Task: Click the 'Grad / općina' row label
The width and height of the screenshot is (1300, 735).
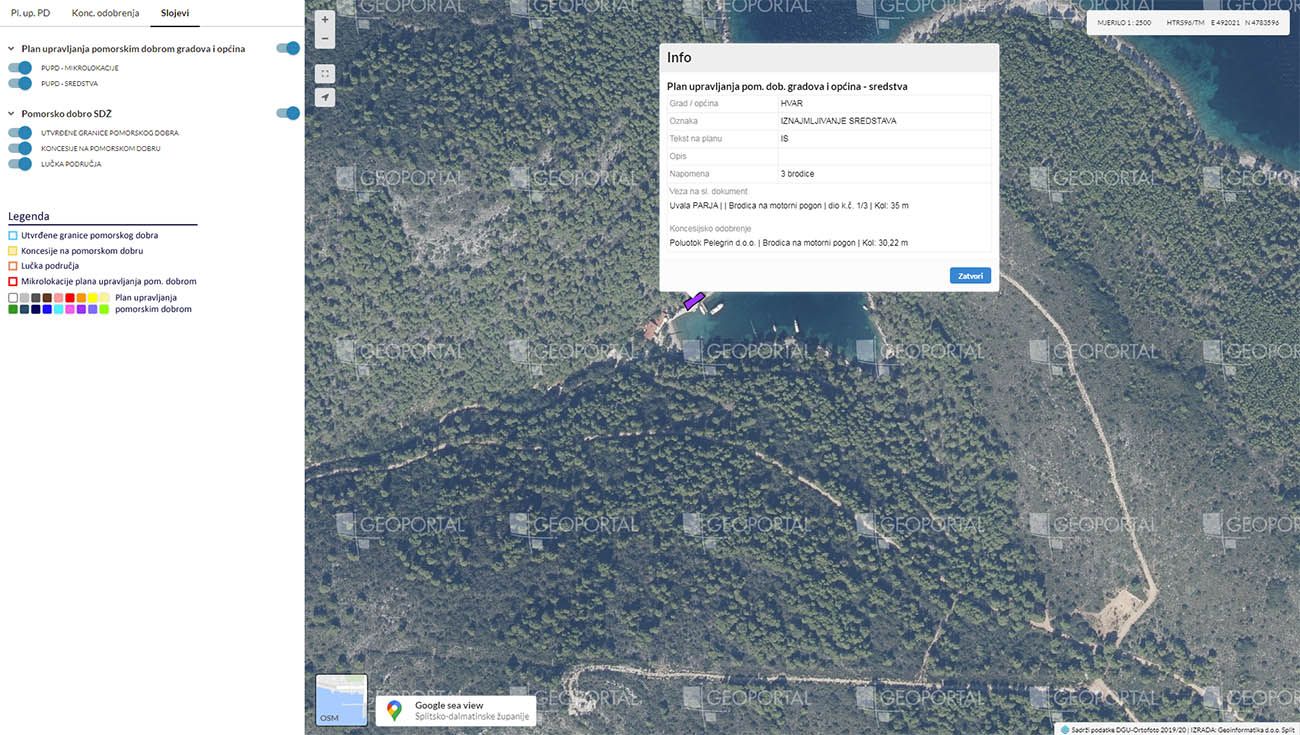Action: tap(694, 103)
